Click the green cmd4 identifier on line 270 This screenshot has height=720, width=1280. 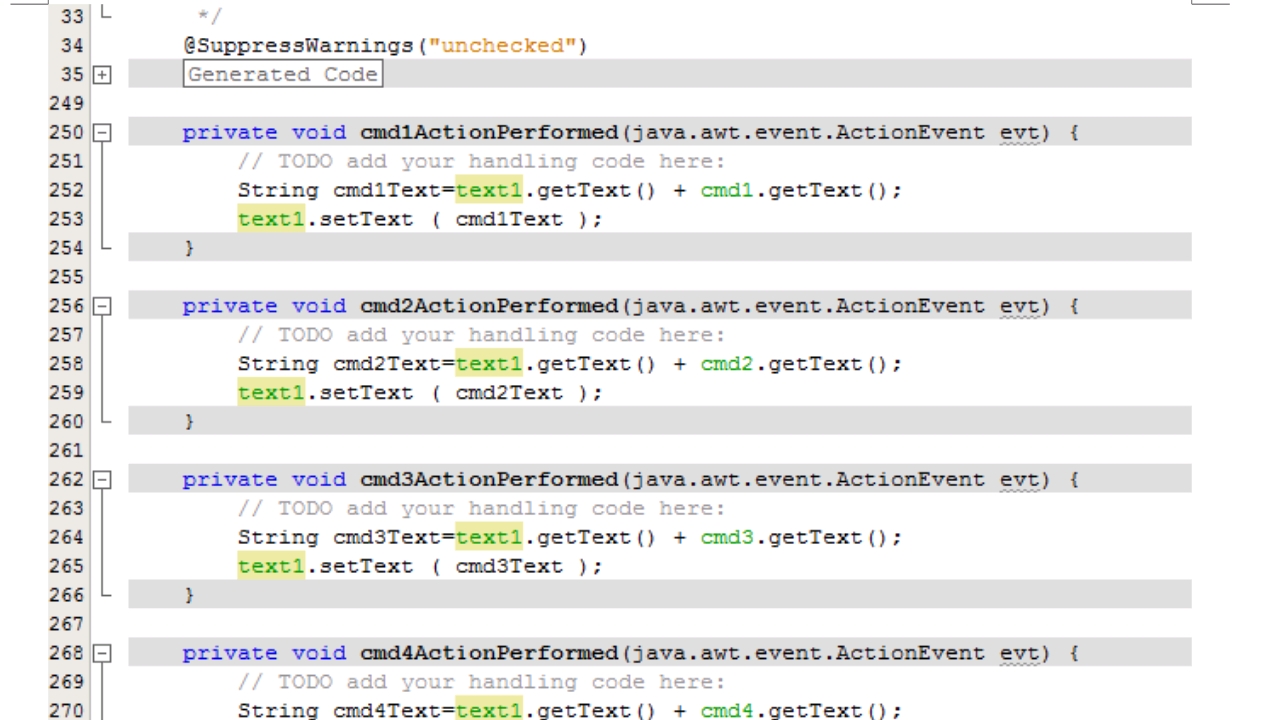(x=727, y=711)
